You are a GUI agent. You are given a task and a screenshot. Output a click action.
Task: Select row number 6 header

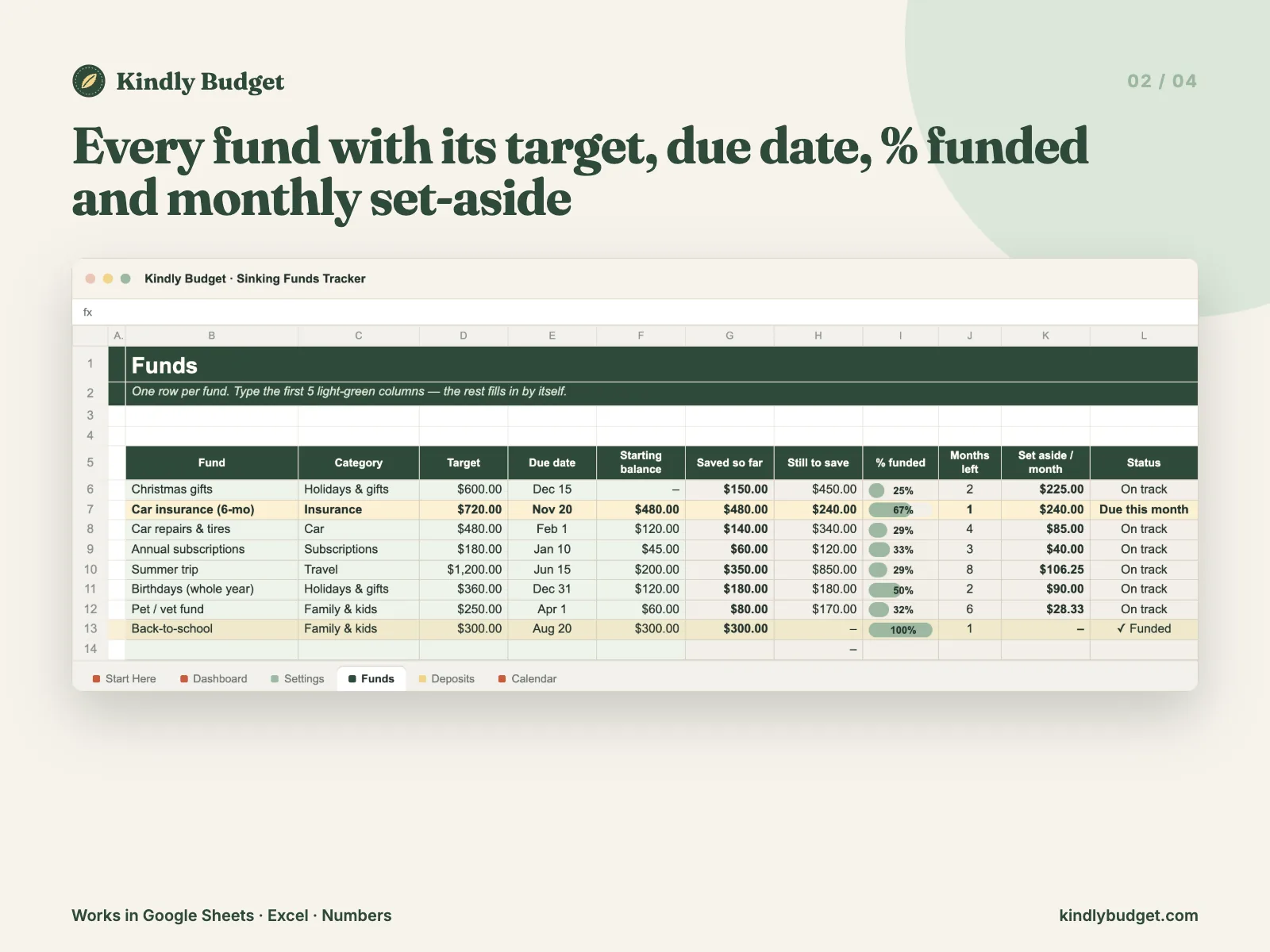[90, 489]
